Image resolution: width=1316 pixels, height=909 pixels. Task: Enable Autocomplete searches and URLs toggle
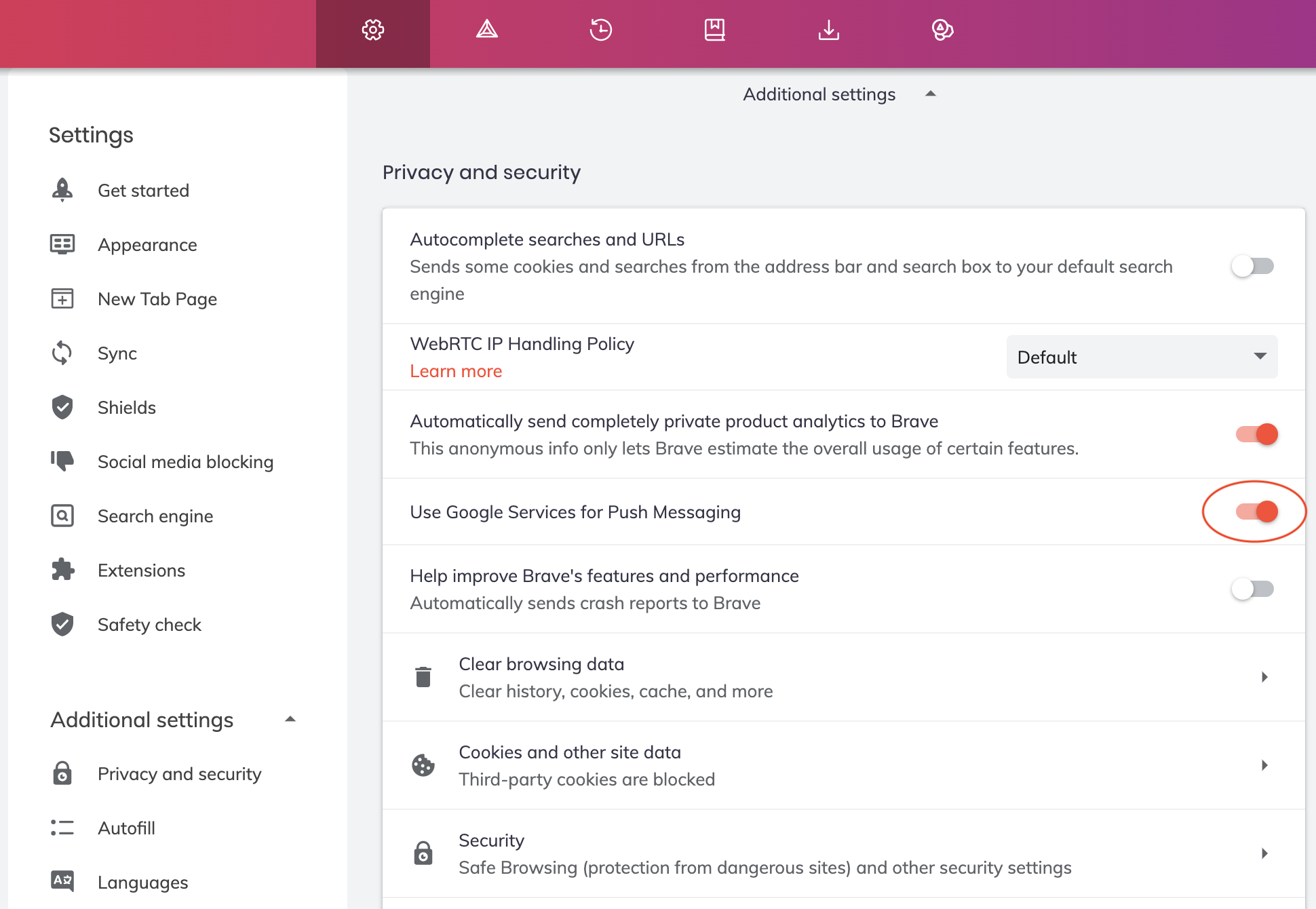[x=1252, y=266]
